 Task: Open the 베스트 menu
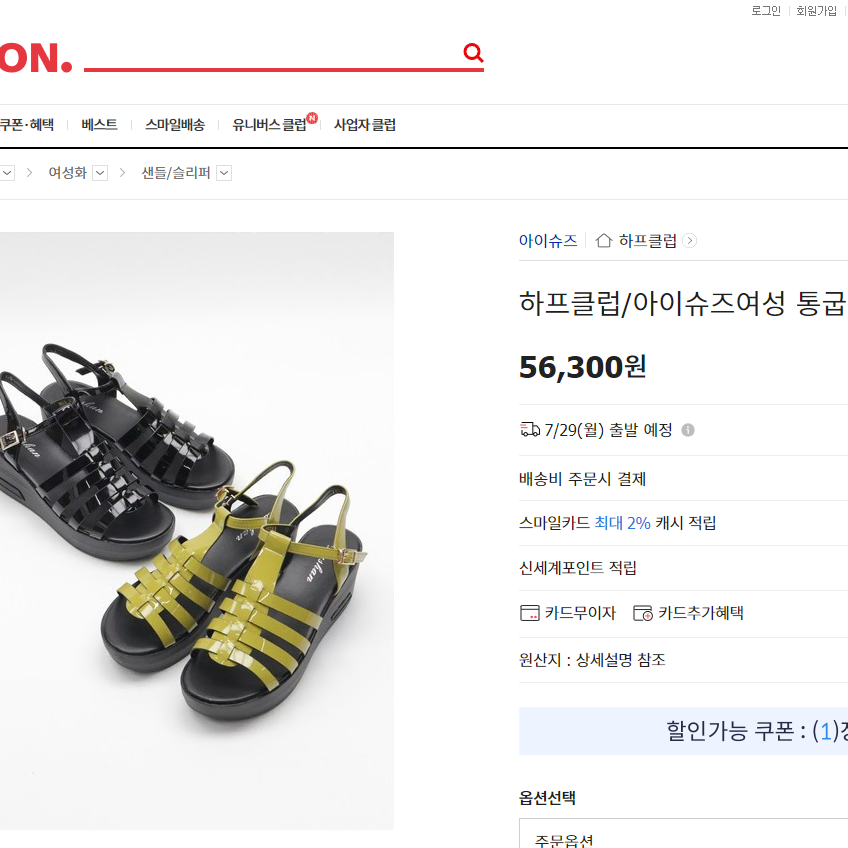coord(100,125)
